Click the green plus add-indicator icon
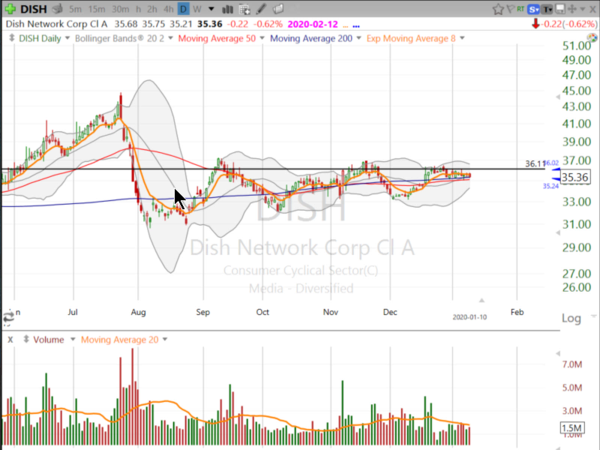The image size is (600, 450). click(10, 9)
